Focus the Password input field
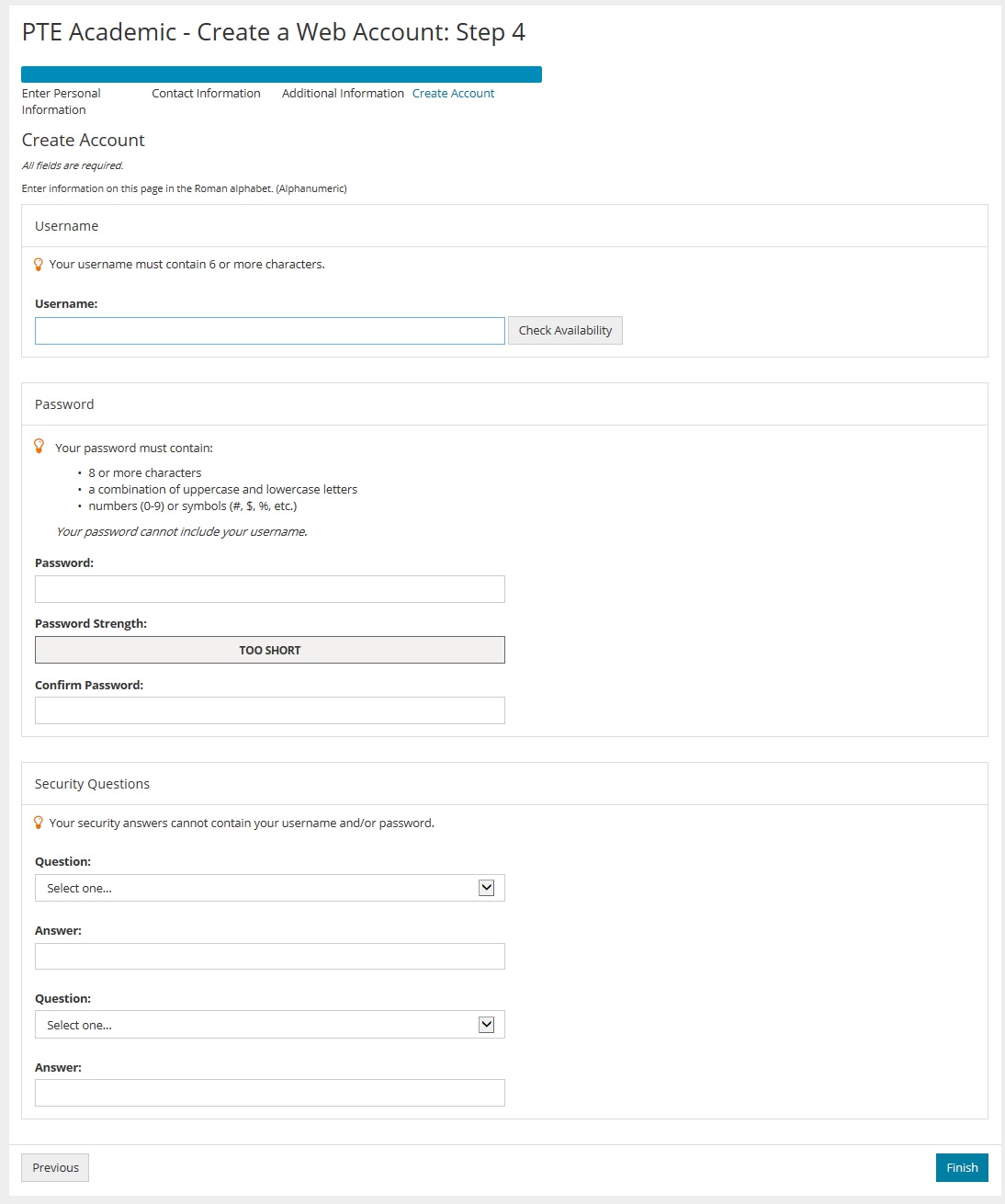Viewport: 1005px width, 1204px height. 270,589
